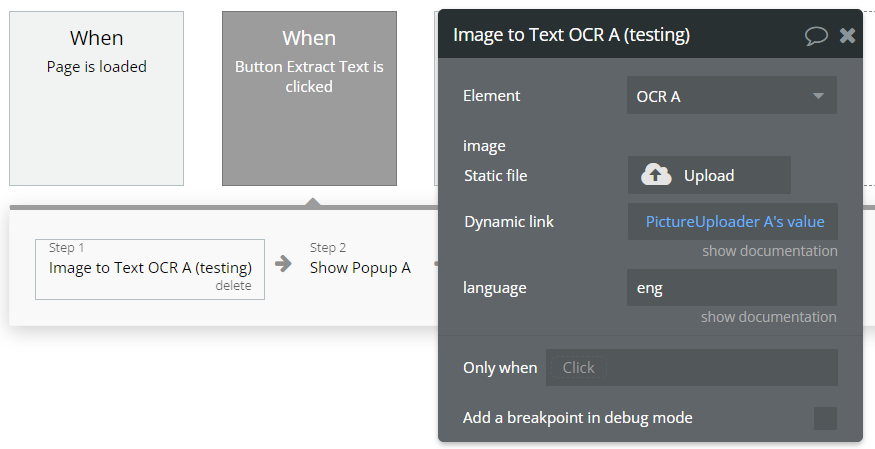The height and width of the screenshot is (449, 875).
Task: Edit the PictureUploader A's value dynamic link
Action: coord(733,222)
